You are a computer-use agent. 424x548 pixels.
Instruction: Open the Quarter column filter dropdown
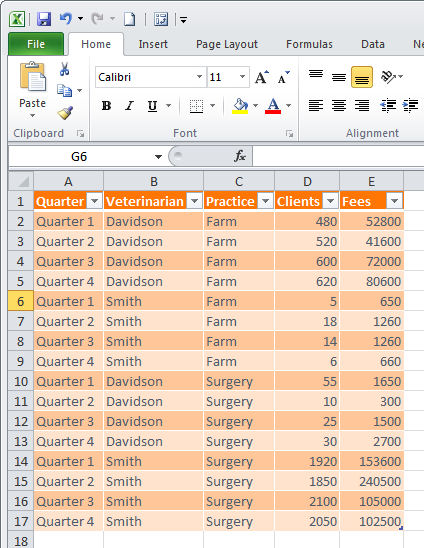[94, 201]
